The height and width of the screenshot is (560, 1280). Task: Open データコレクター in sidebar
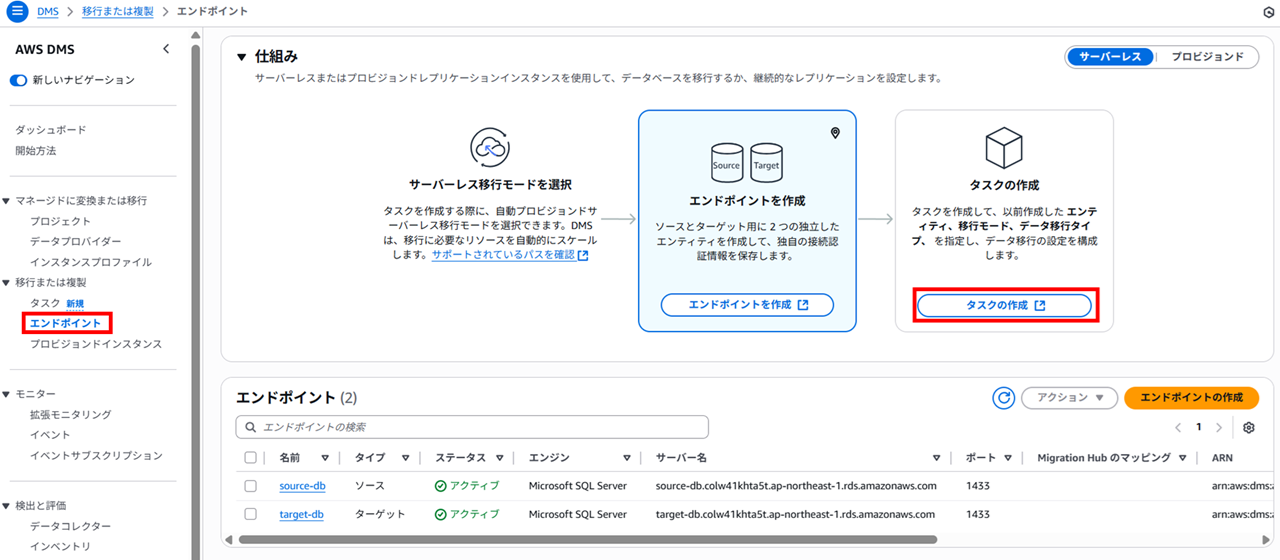click(x=70, y=526)
